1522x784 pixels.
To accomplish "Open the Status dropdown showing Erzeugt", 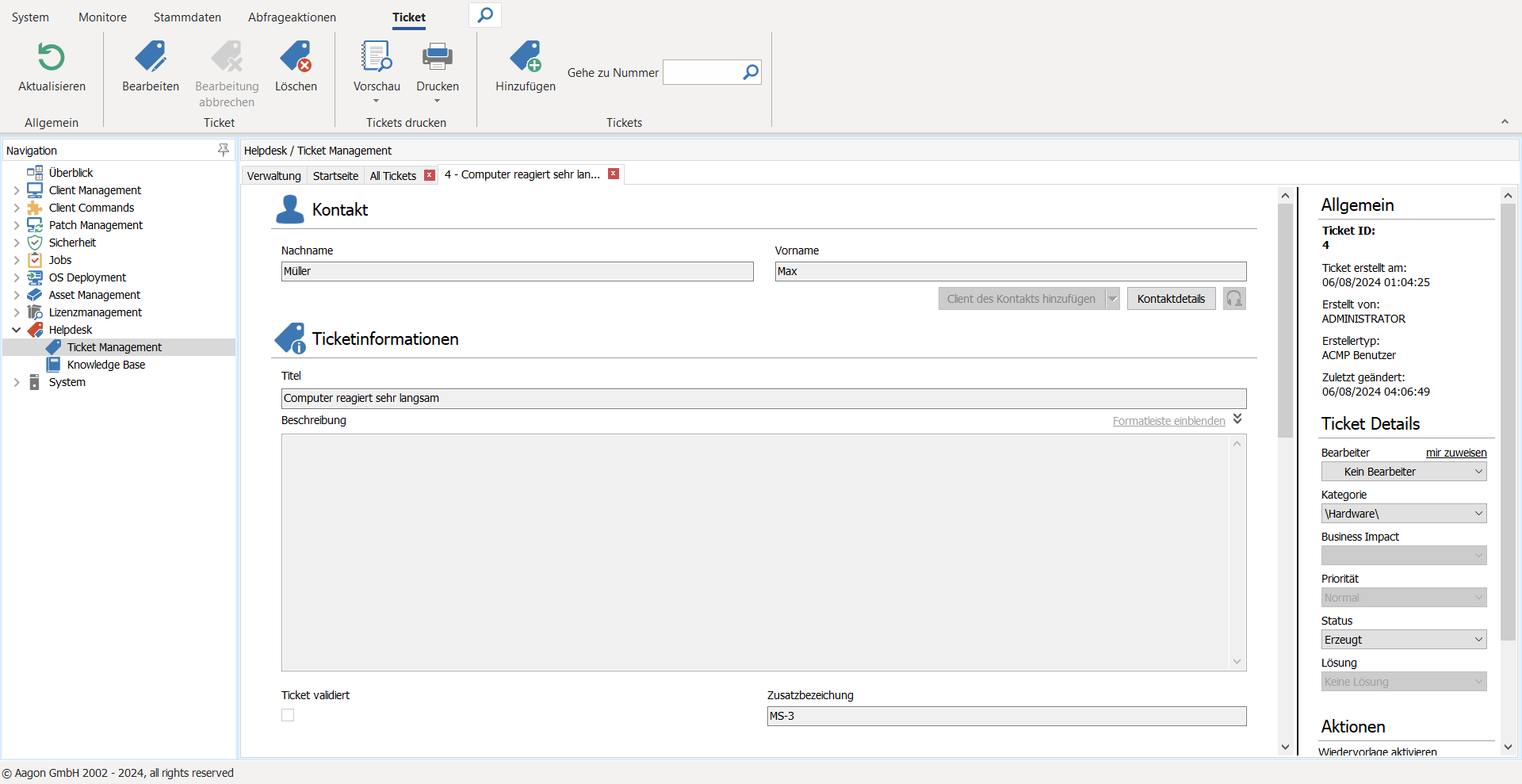I will (x=1403, y=640).
